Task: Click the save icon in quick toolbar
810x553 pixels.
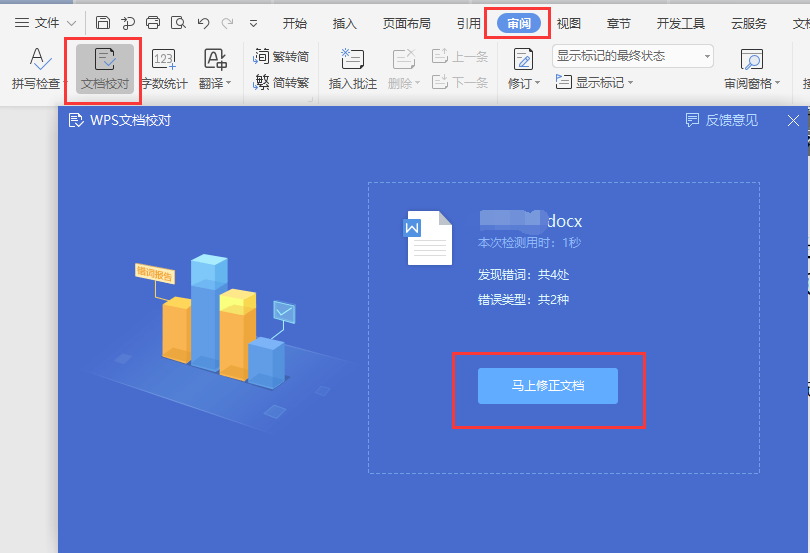Action: coord(103,23)
